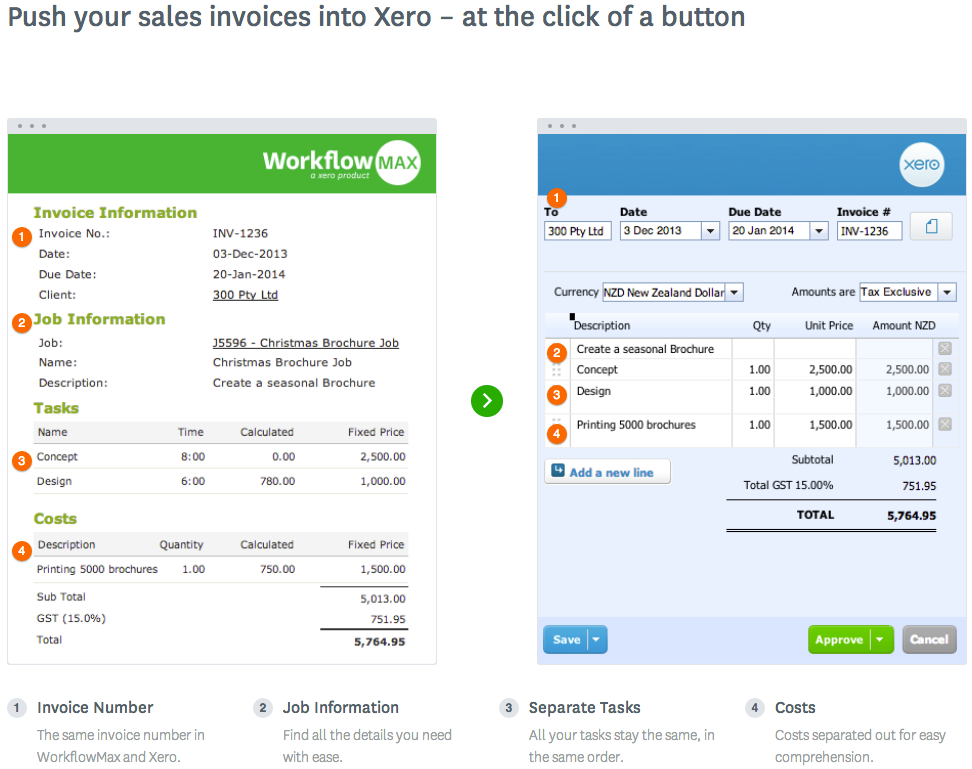Expand the Amounts are Tax Exclusive dropdown

tap(947, 293)
